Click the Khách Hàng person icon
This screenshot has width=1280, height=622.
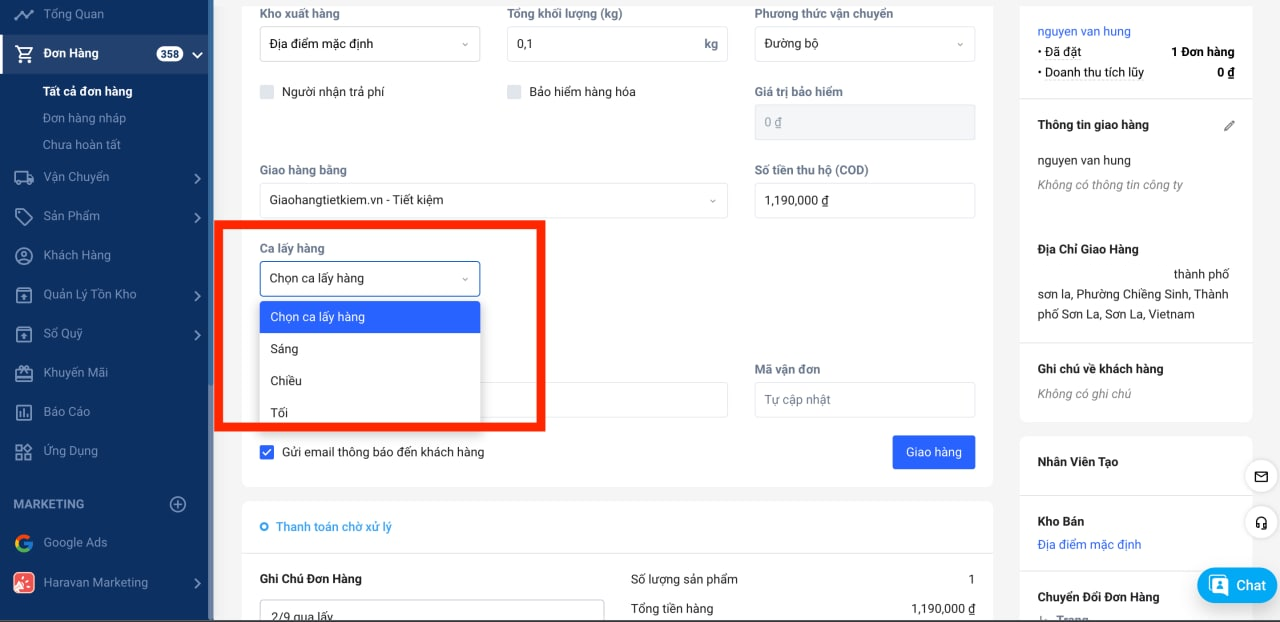24,256
